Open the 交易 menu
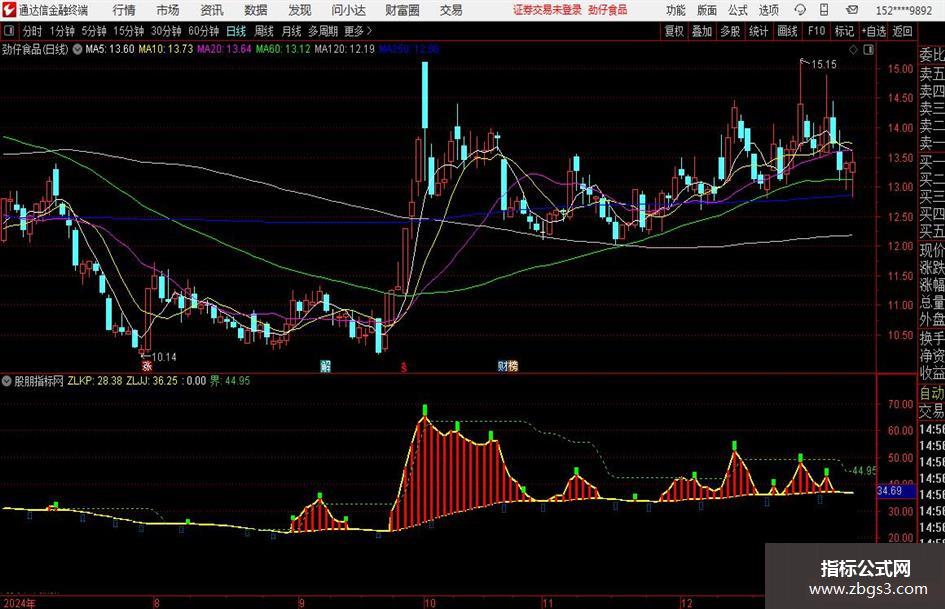 [x=451, y=10]
